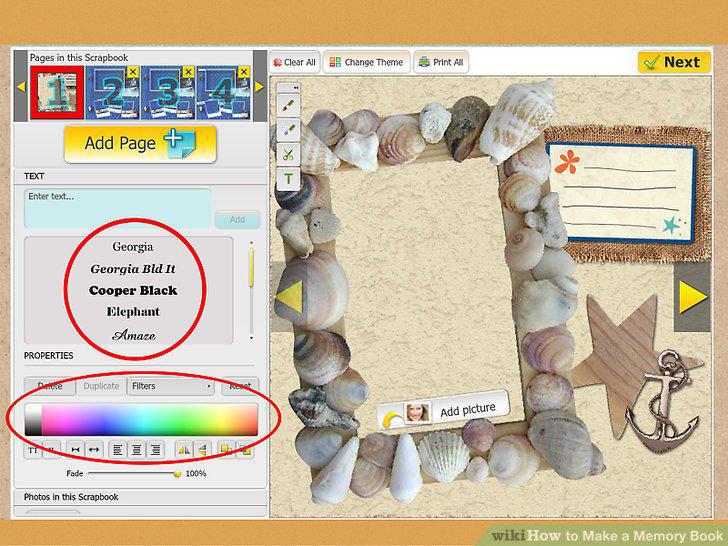Choose the Cooper Black font
The width and height of the screenshot is (728, 546).
pos(133,290)
